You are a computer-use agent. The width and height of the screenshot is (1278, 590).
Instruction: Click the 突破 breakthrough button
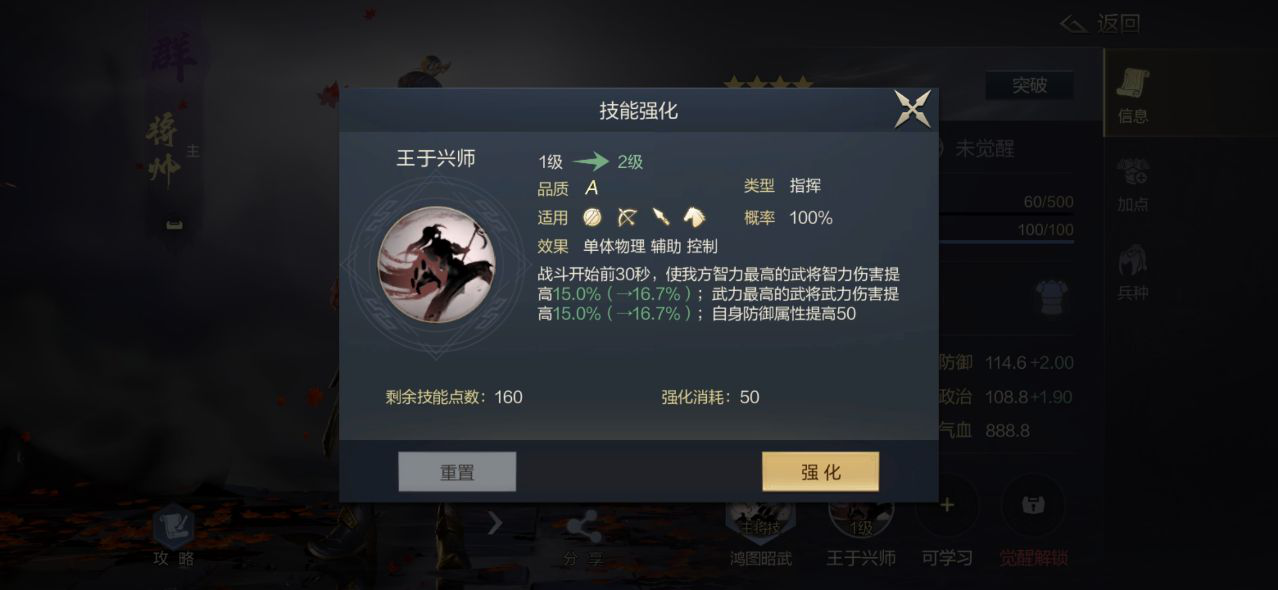[x=1029, y=86]
